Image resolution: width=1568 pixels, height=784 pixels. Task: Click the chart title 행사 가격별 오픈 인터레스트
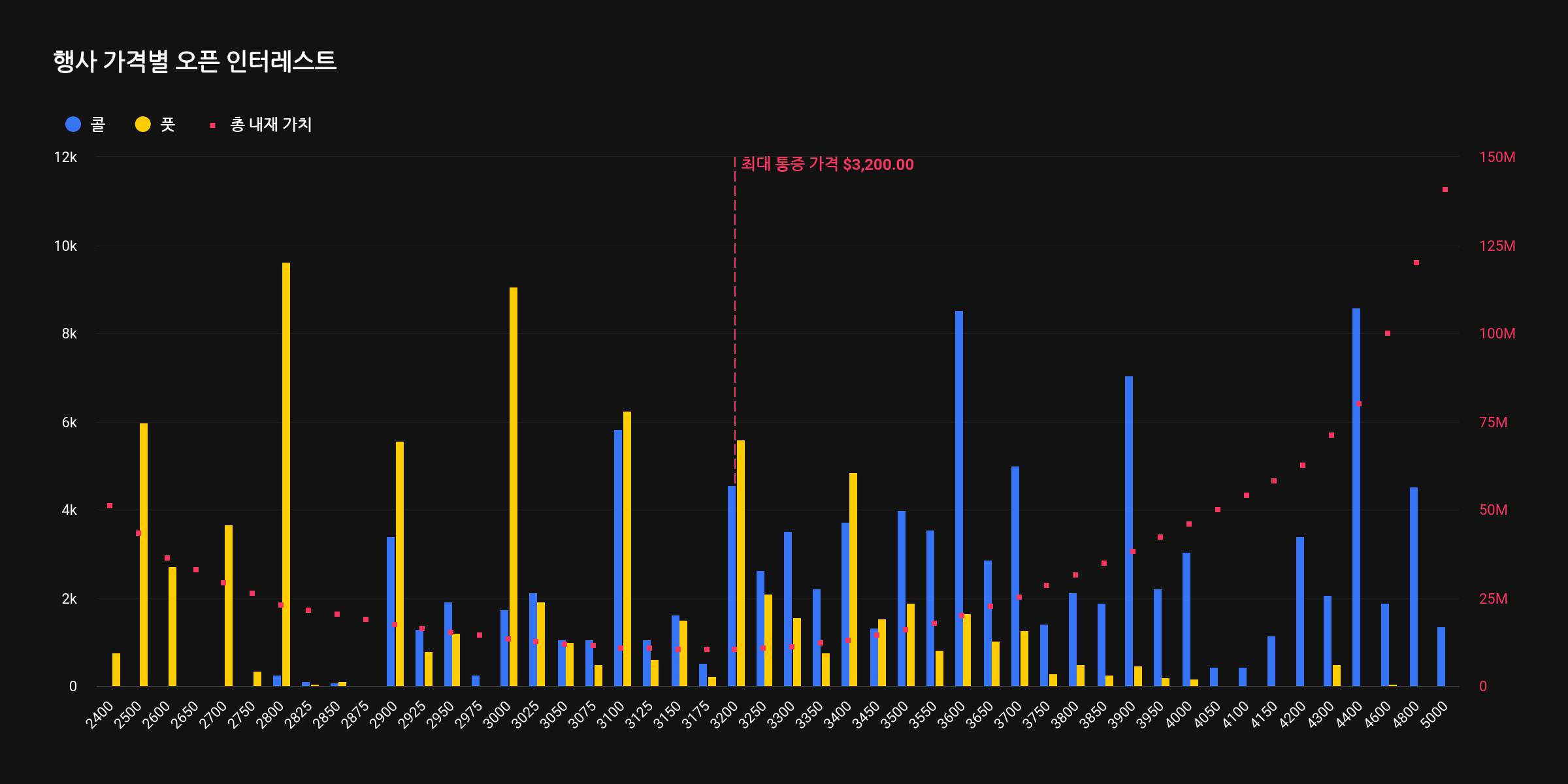tap(195, 61)
